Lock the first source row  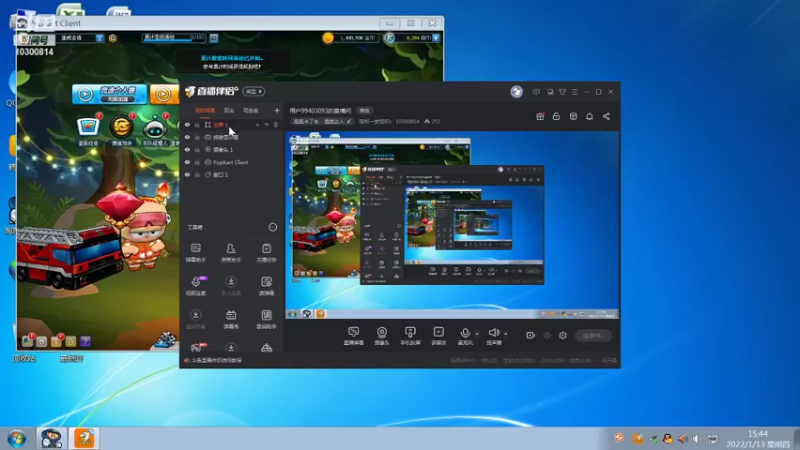point(197,125)
